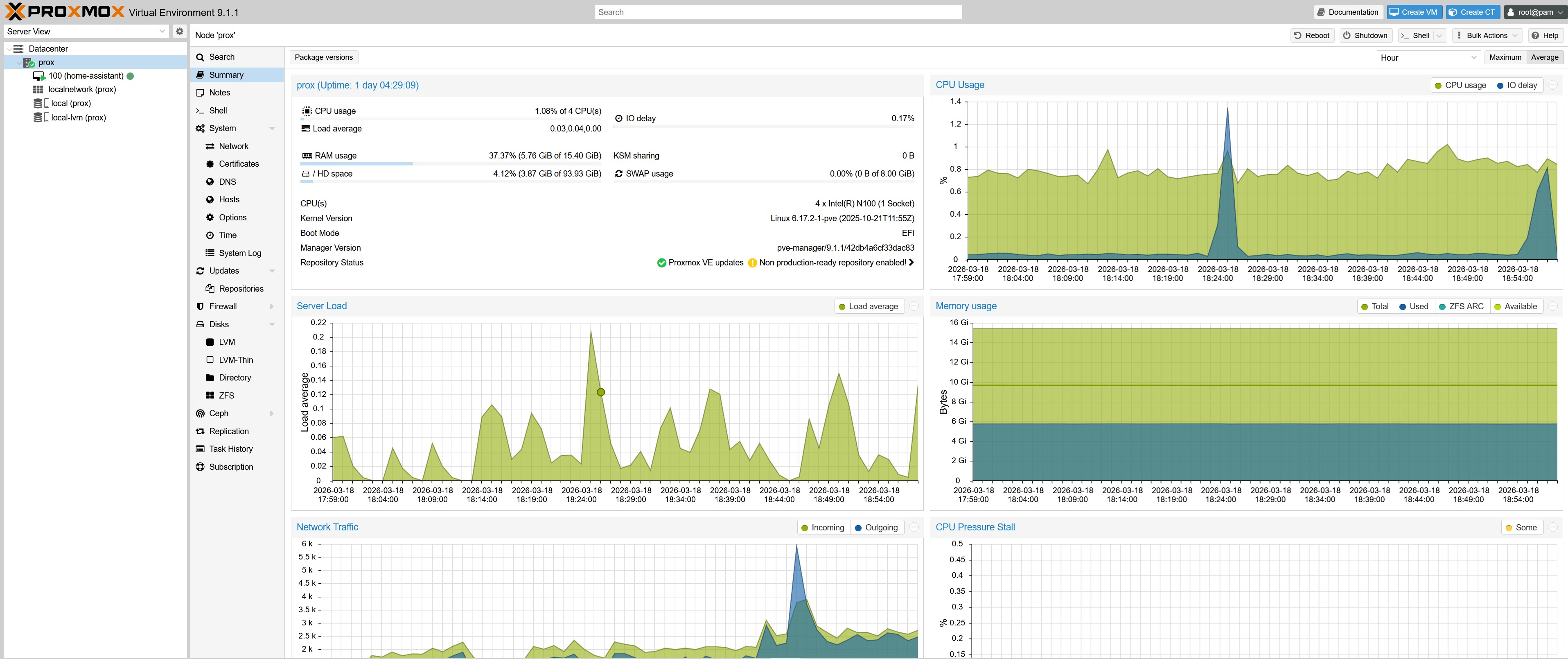Click the Subscription lifebuoy icon
Image resolution: width=1568 pixels, height=659 pixels.
(x=200, y=467)
